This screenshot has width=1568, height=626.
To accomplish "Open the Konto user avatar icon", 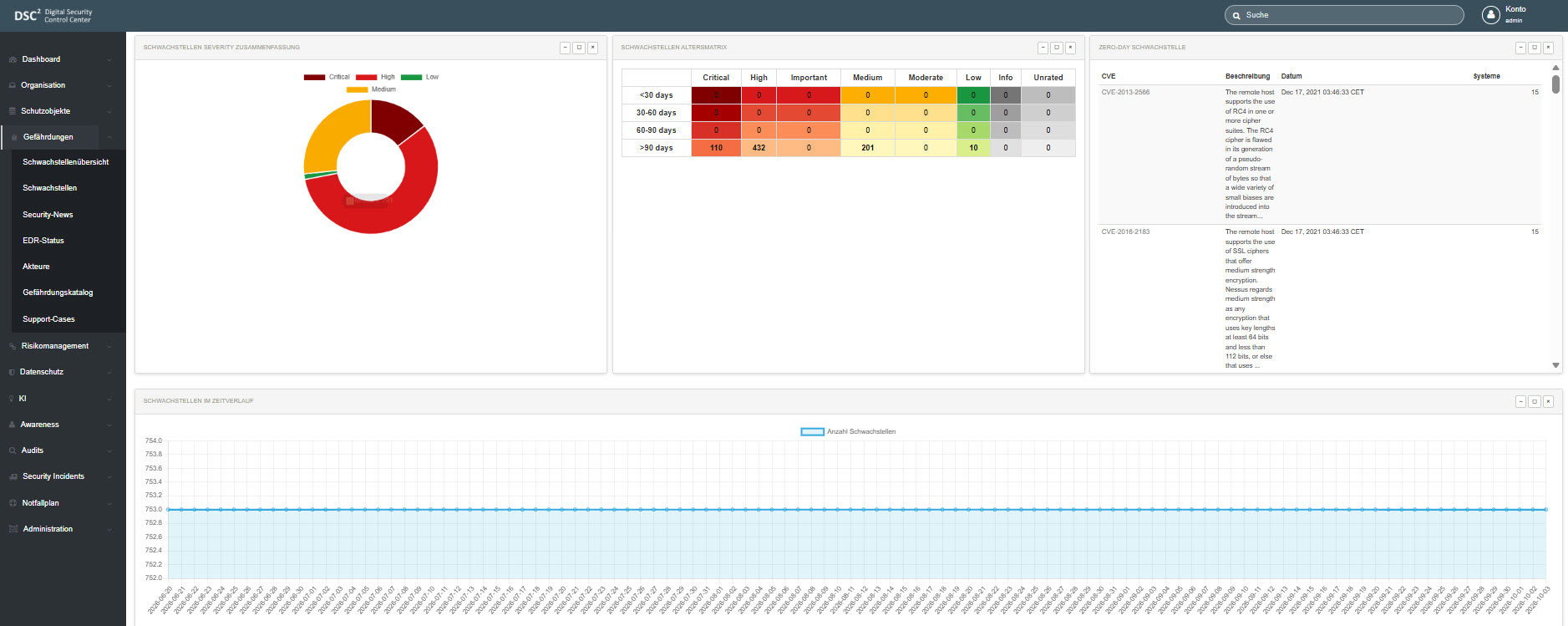I will click(1491, 15).
